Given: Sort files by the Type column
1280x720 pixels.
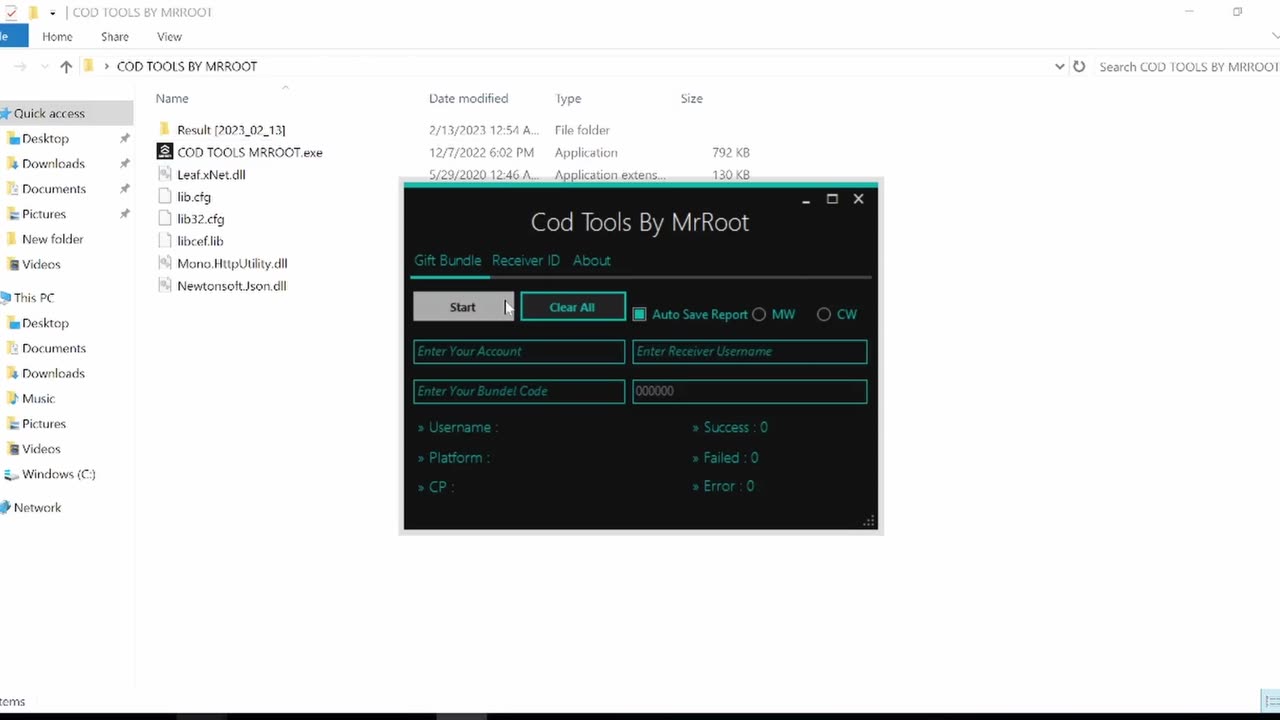Looking at the screenshot, I should tap(568, 98).
